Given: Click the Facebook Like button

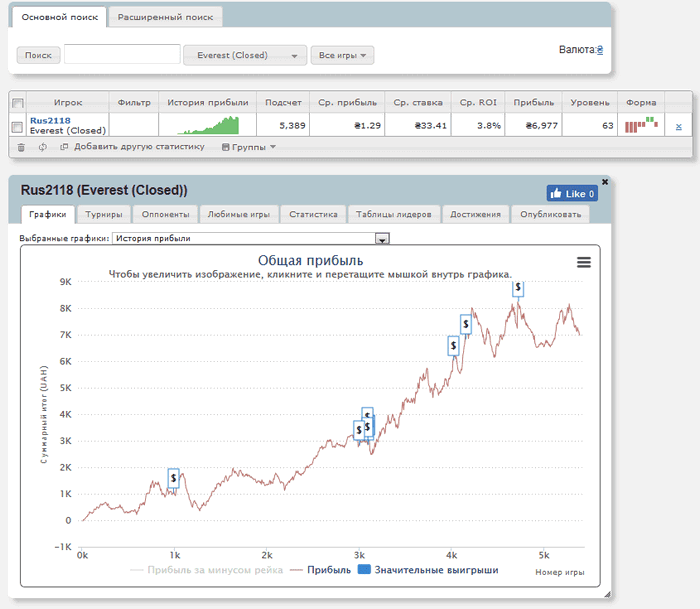Looking at the screenshot, I should coord(571,193).
